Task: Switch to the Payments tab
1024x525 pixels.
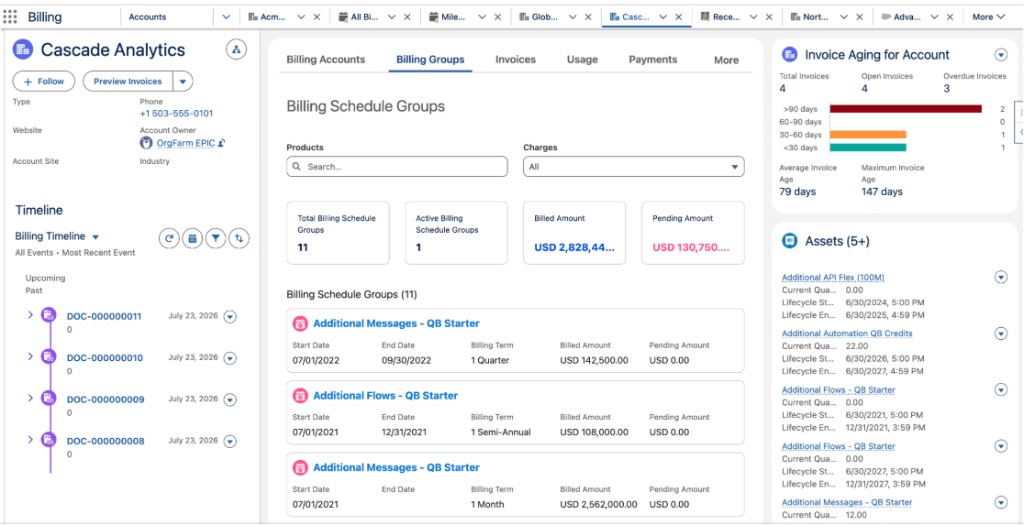Action: (652, 59)
